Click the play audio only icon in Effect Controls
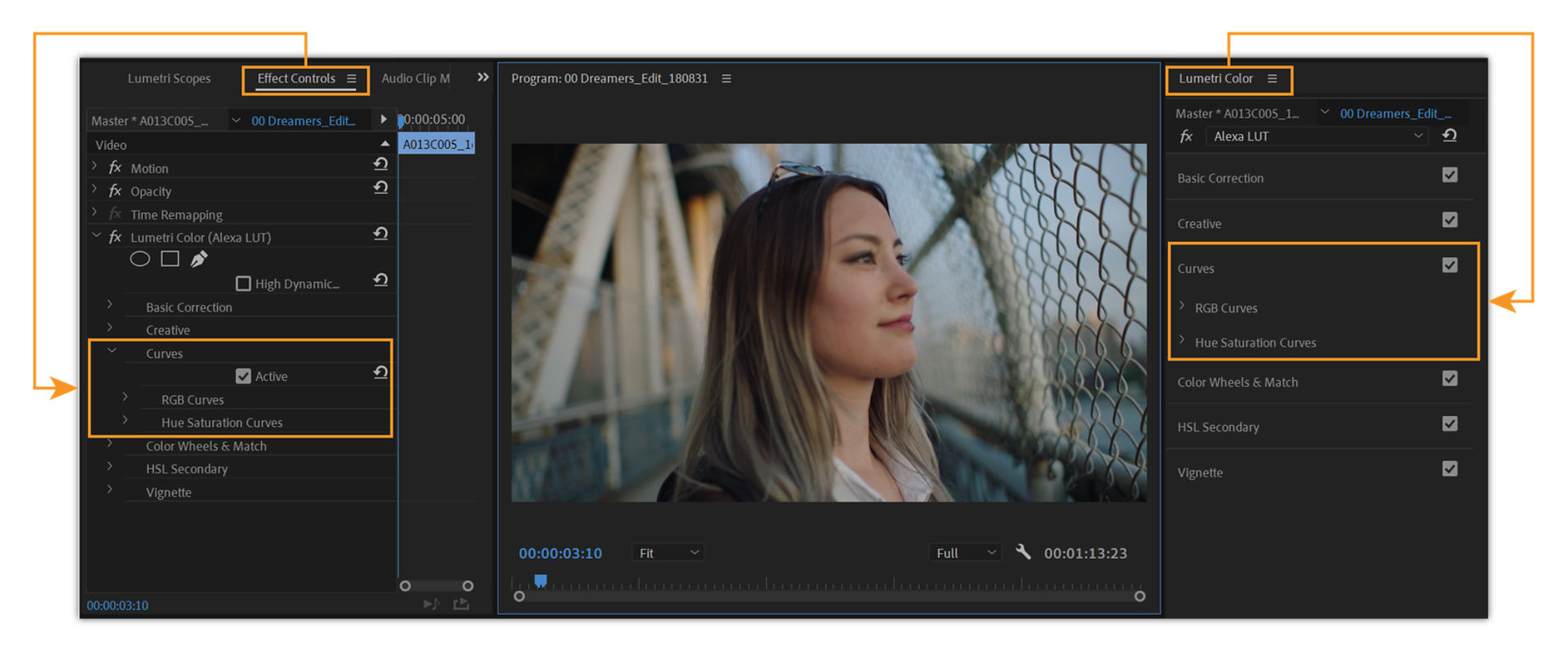 pos(431,604)
